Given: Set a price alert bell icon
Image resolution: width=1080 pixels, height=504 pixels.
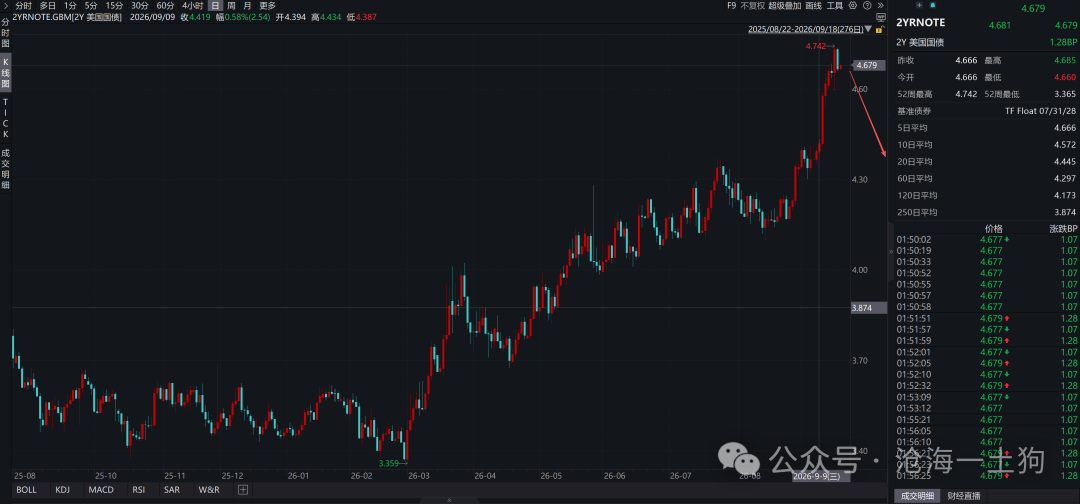Looking at the screenshot, I should point(933,5).
